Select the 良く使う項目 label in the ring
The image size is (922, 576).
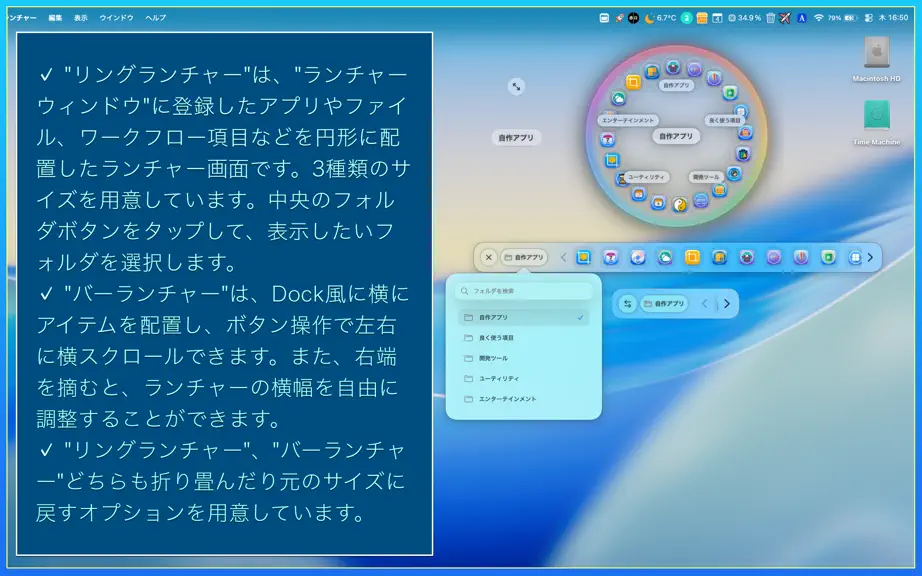coord(724,120)
